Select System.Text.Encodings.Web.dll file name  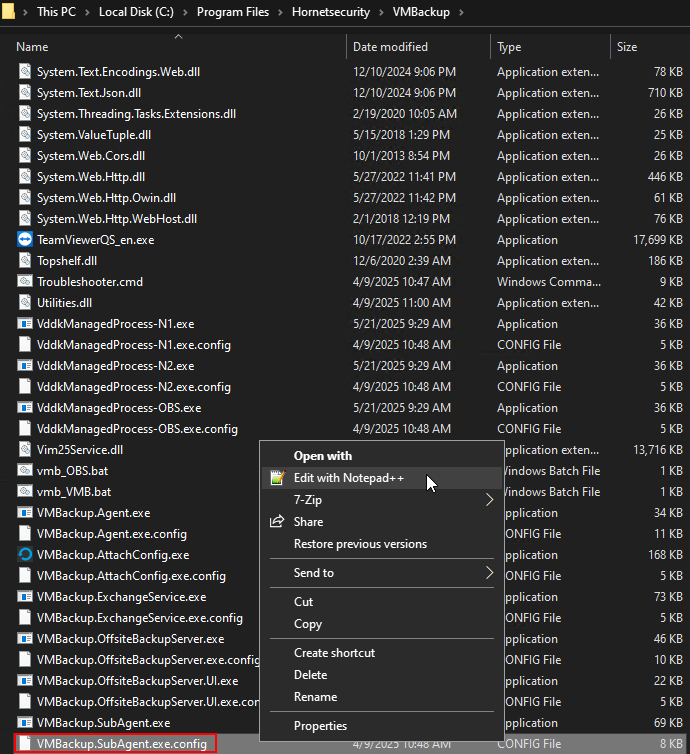coord(118,72)
